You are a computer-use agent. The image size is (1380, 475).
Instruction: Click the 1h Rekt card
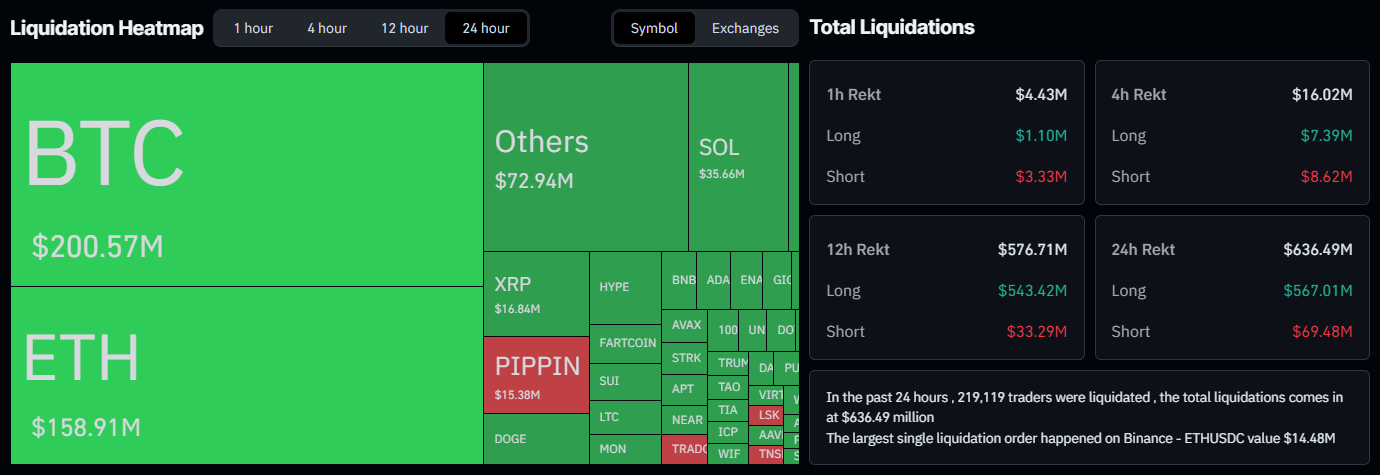coord(946,133)
